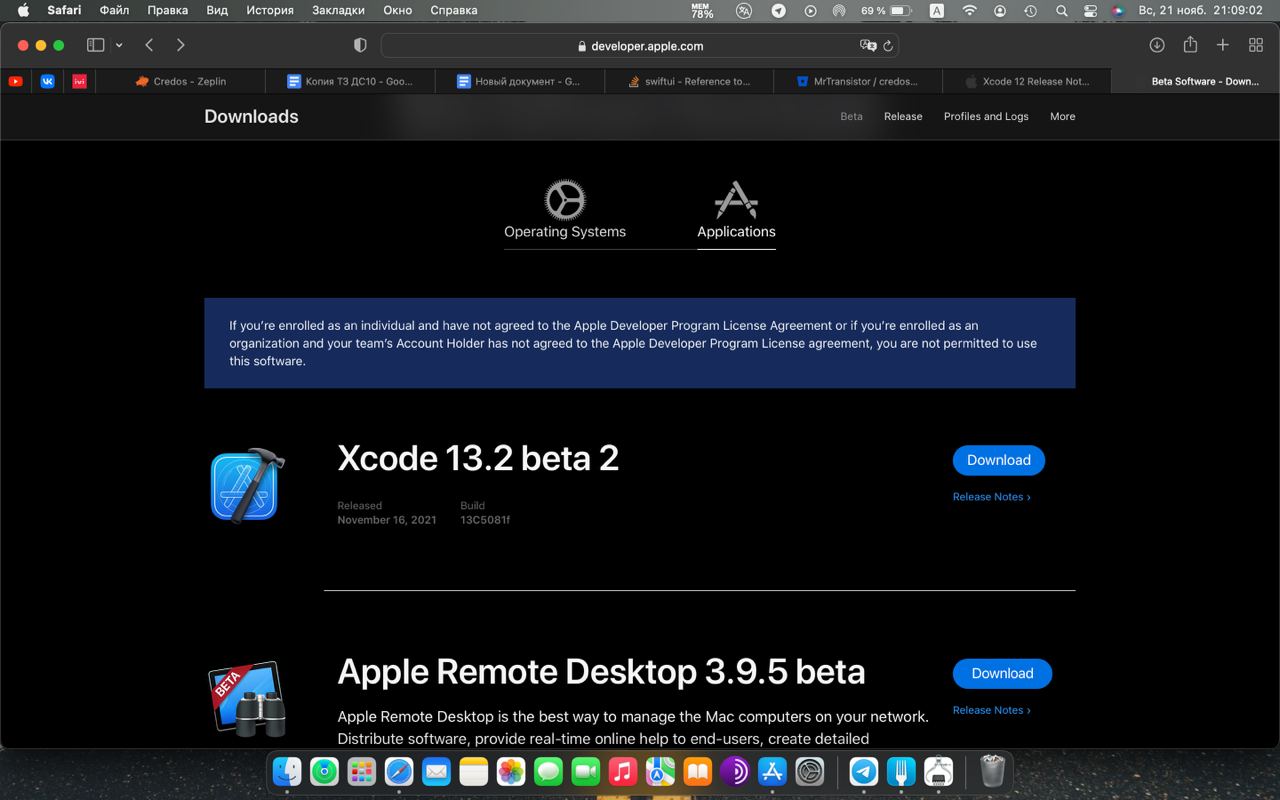Switch to the Новый документ tab

pos(519,81)
